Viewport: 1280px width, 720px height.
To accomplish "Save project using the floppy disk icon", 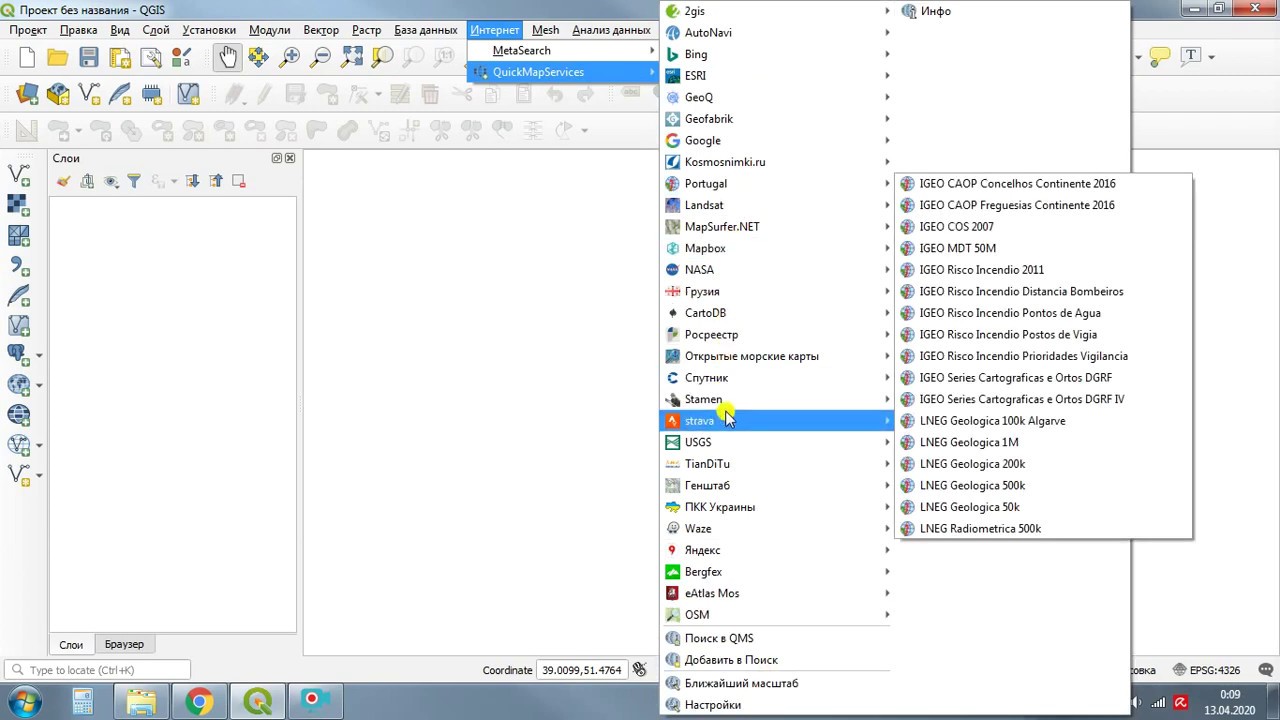I will 89,57.
